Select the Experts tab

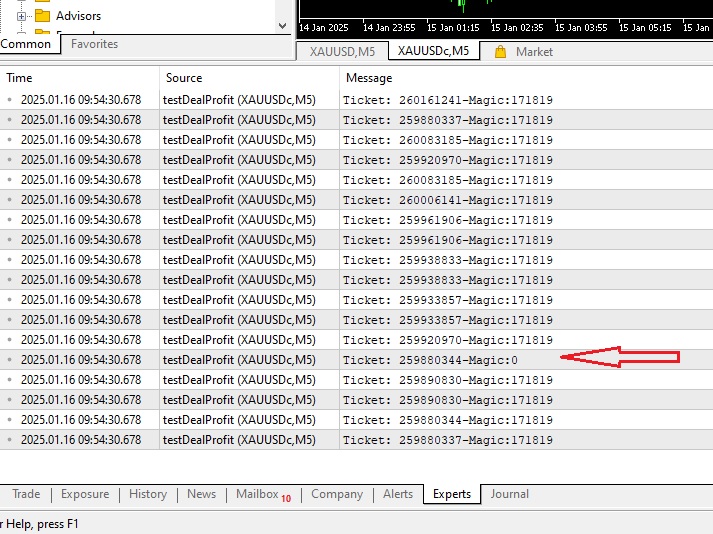tap(452, 494)
